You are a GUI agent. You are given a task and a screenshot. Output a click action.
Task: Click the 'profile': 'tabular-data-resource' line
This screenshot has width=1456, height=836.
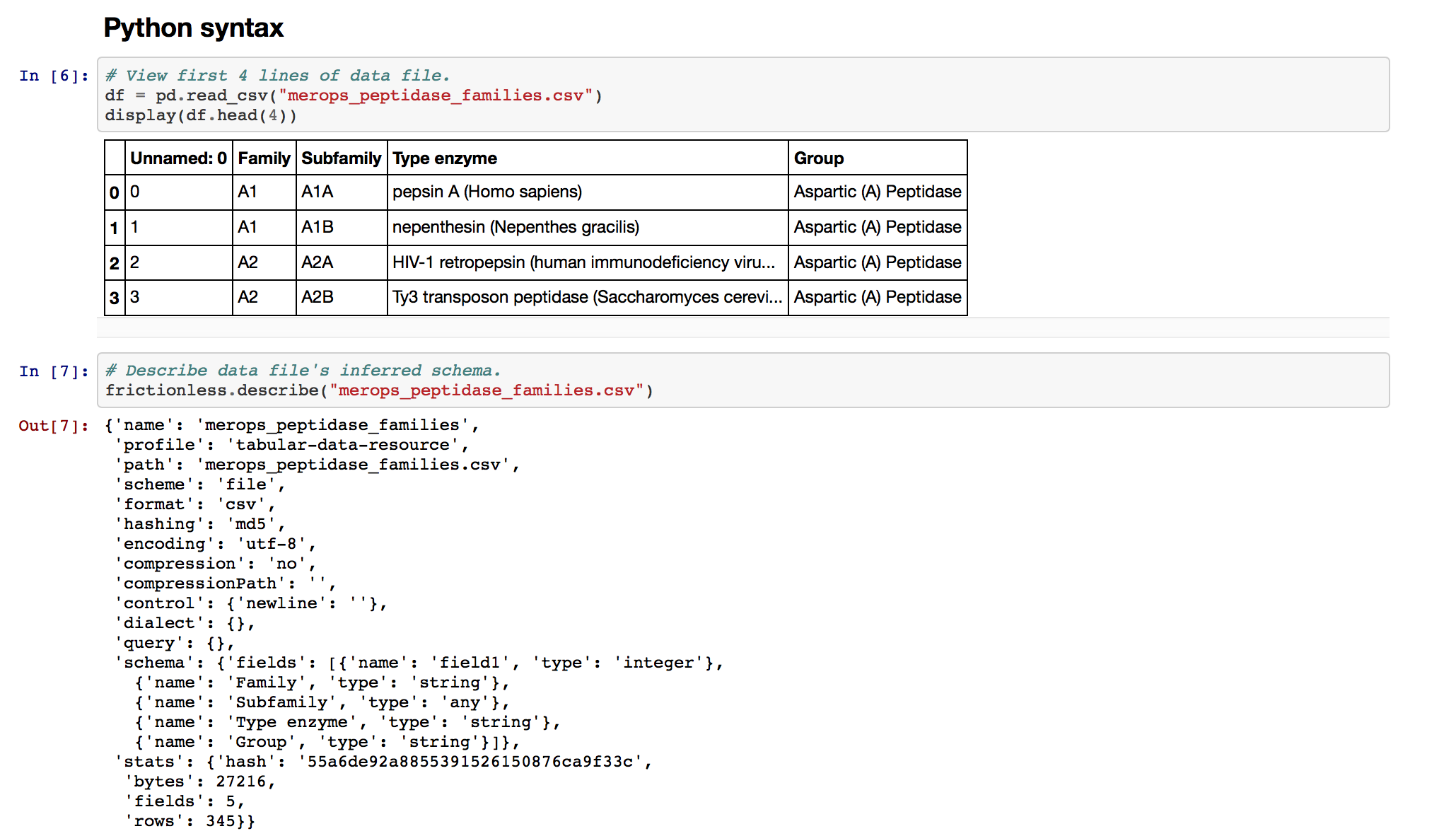pyautogui.click(x=292, y=445)
